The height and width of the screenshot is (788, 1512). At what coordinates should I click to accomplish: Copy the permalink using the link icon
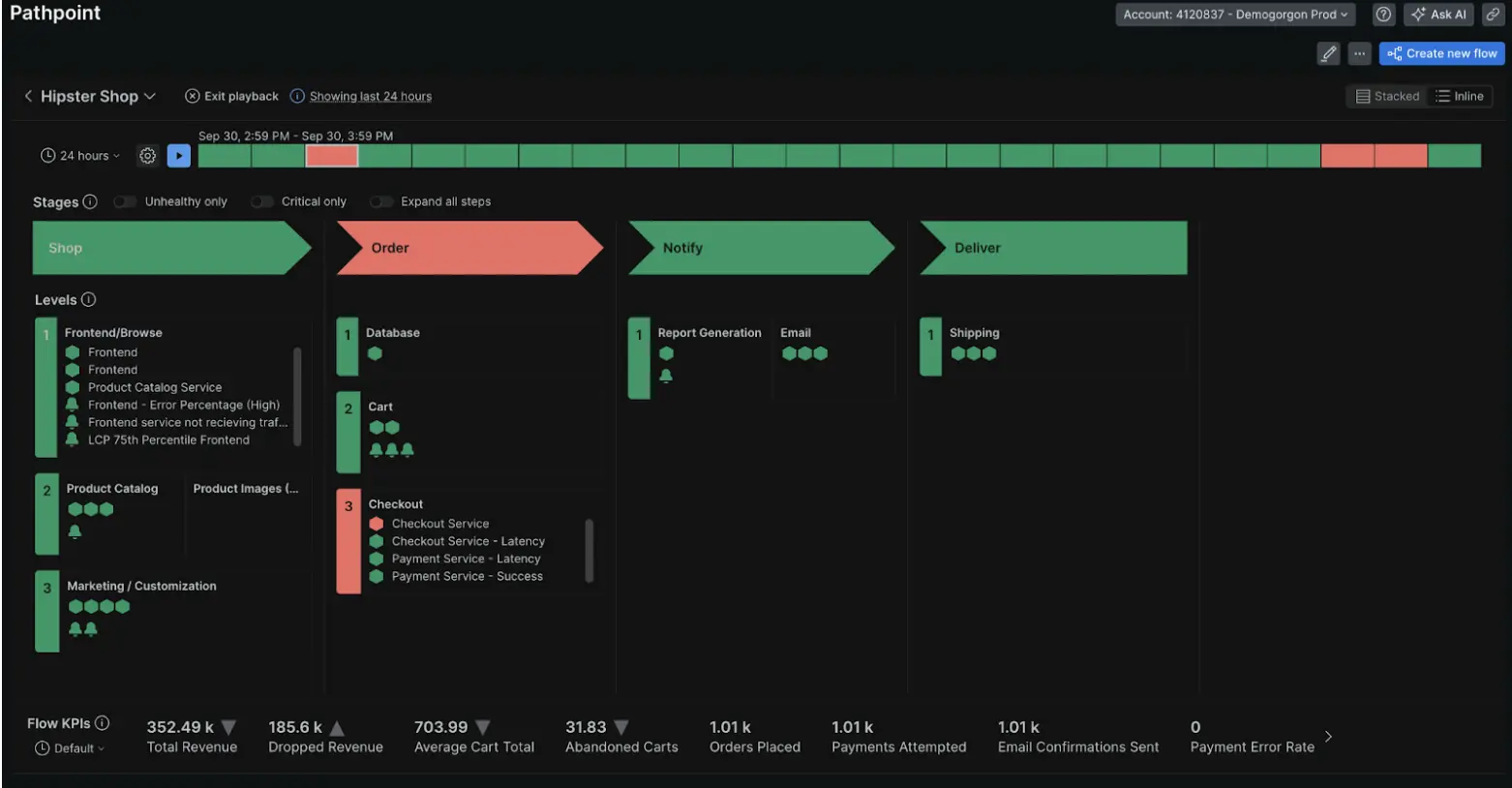click(x=1493, y=15)
